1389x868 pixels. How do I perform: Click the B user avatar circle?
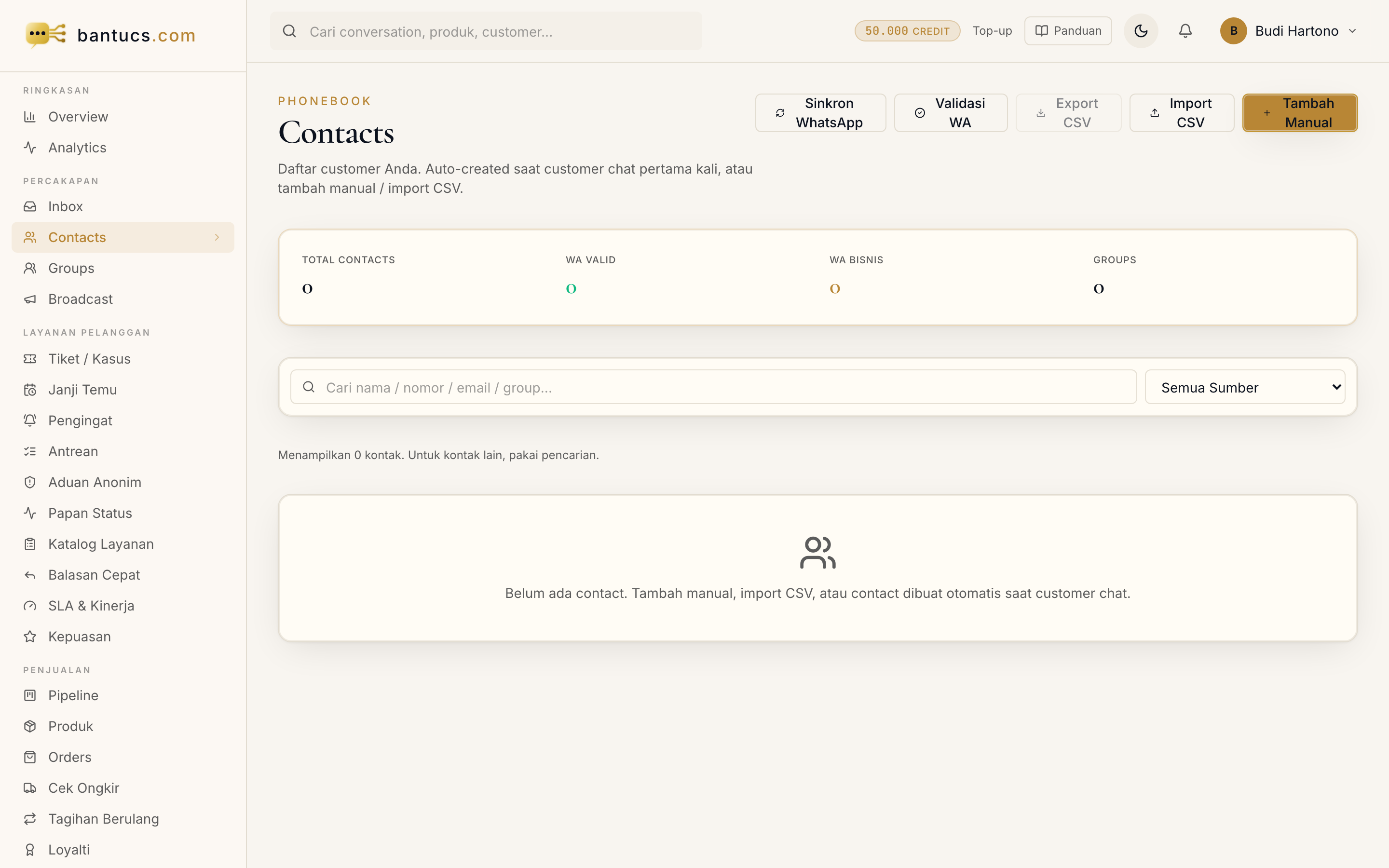[x=1233, y=31]
